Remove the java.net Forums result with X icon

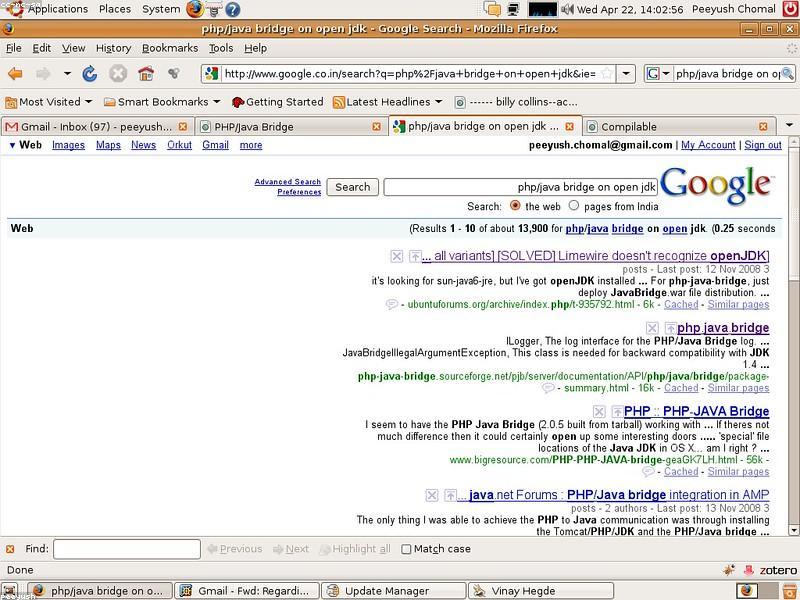pyautogui.click(x=432, y=495)
